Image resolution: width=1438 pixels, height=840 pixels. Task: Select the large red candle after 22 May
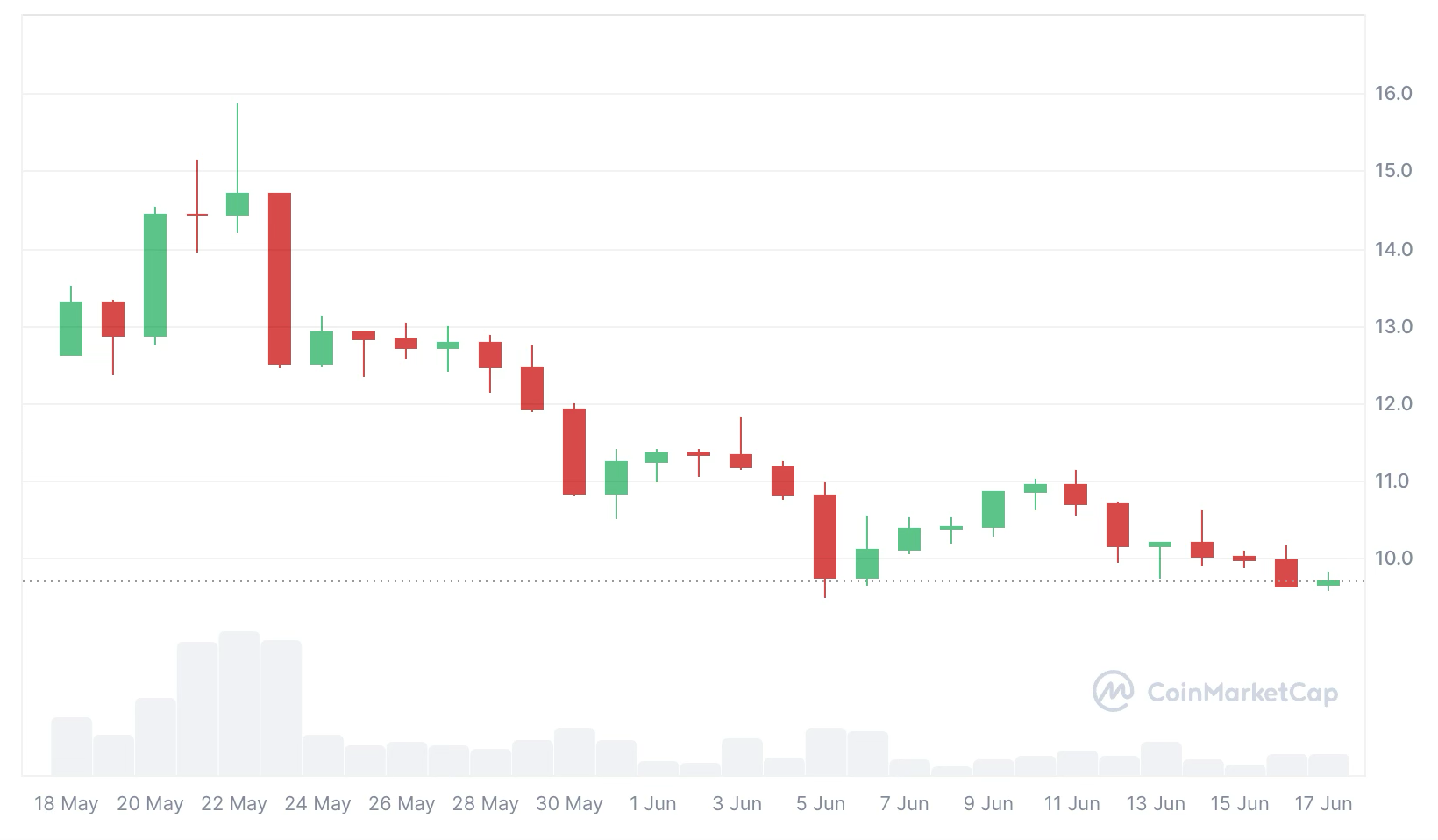pyautogui.click(x=280, y=279)
